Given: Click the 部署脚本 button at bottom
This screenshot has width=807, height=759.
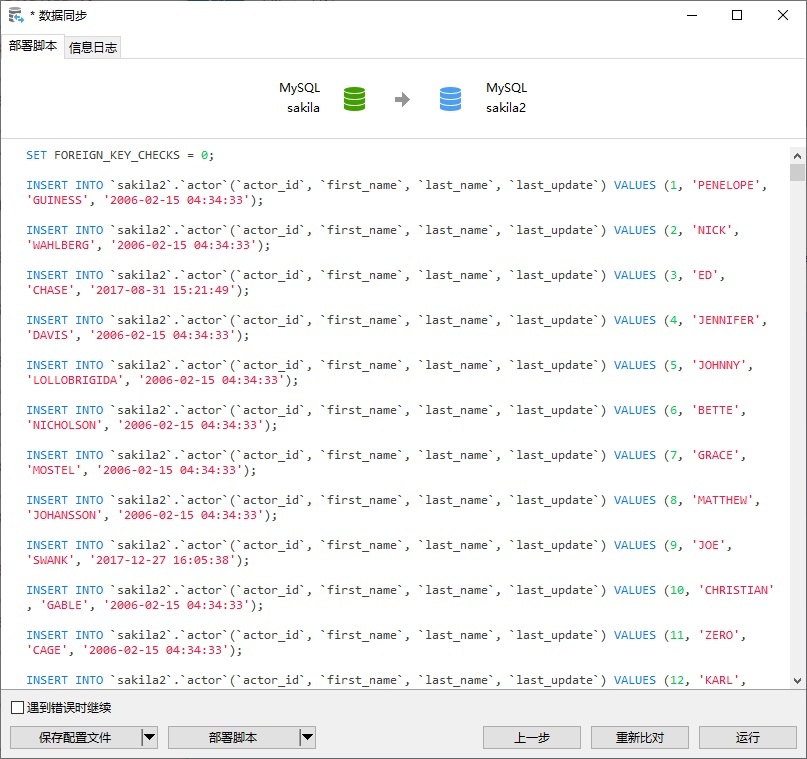Looking at the screenshot, I should tap(233, 737).
